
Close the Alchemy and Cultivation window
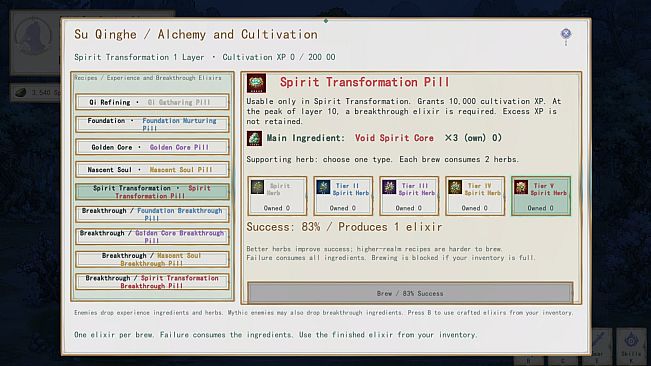point(565,34)
